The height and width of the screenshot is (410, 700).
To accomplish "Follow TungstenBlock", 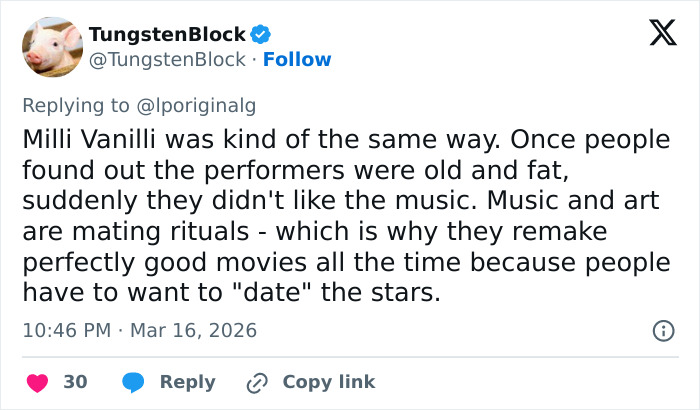I will [x=297, y=60].
